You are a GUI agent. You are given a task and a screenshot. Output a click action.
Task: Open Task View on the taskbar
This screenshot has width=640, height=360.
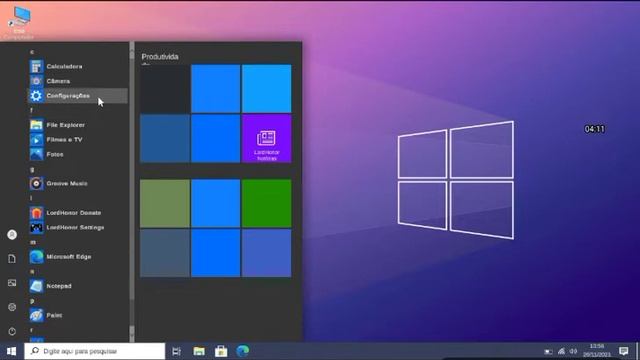pyautogui.click(x=176, y=351)
